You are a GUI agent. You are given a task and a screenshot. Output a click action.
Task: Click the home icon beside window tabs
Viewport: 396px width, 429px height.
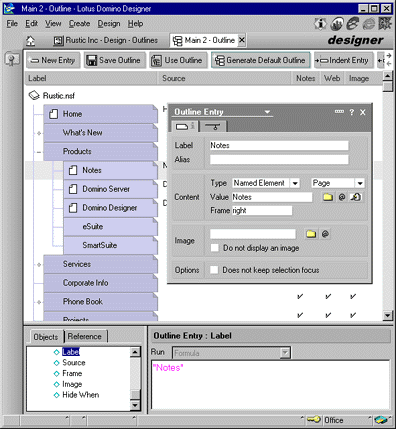coord(30,41)
